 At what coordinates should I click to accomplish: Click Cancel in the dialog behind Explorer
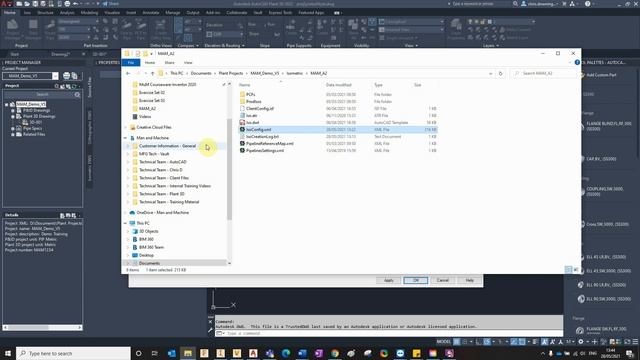pyautogui.click(x=442, y=280)
